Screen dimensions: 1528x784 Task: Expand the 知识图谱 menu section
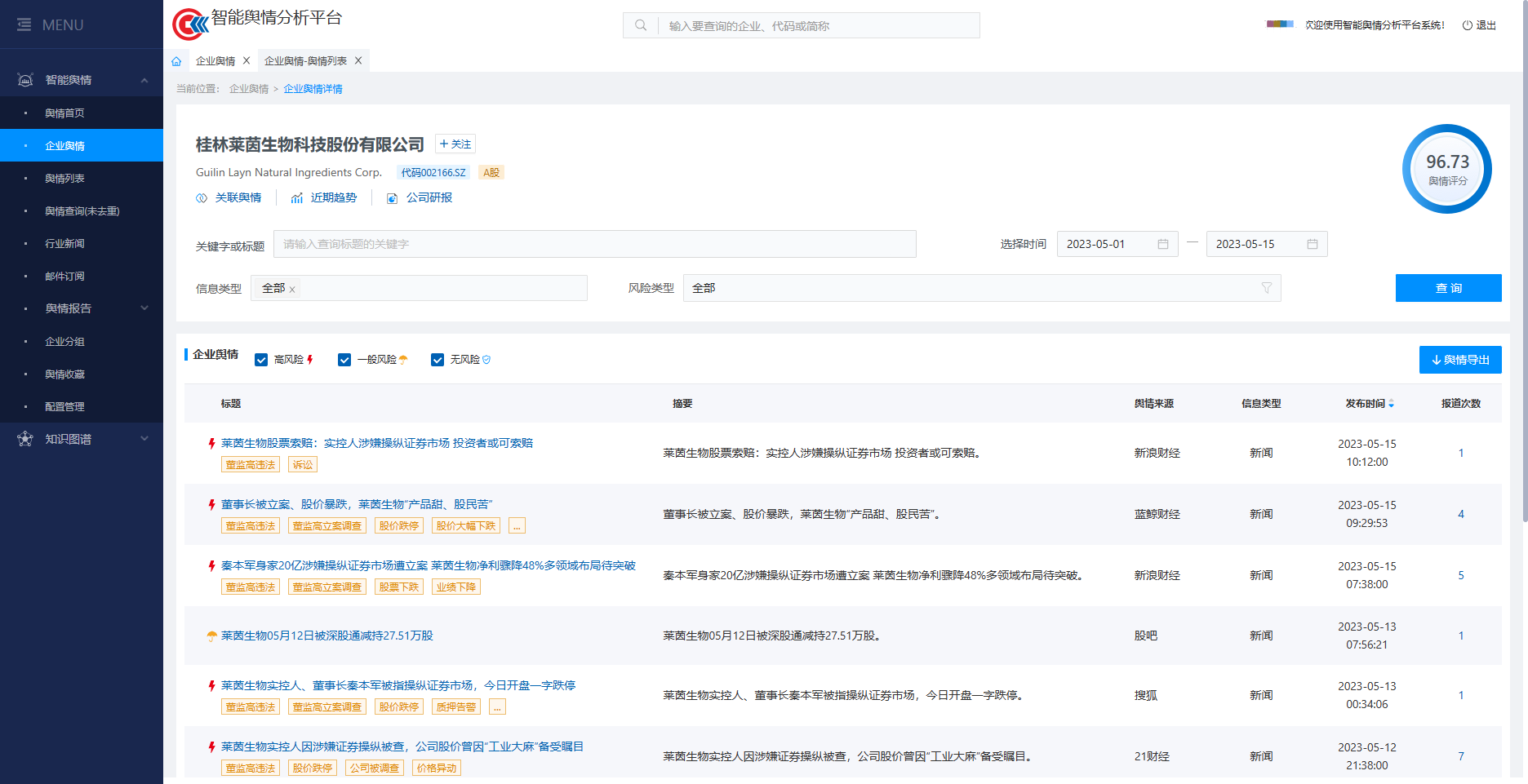[144, 439]
